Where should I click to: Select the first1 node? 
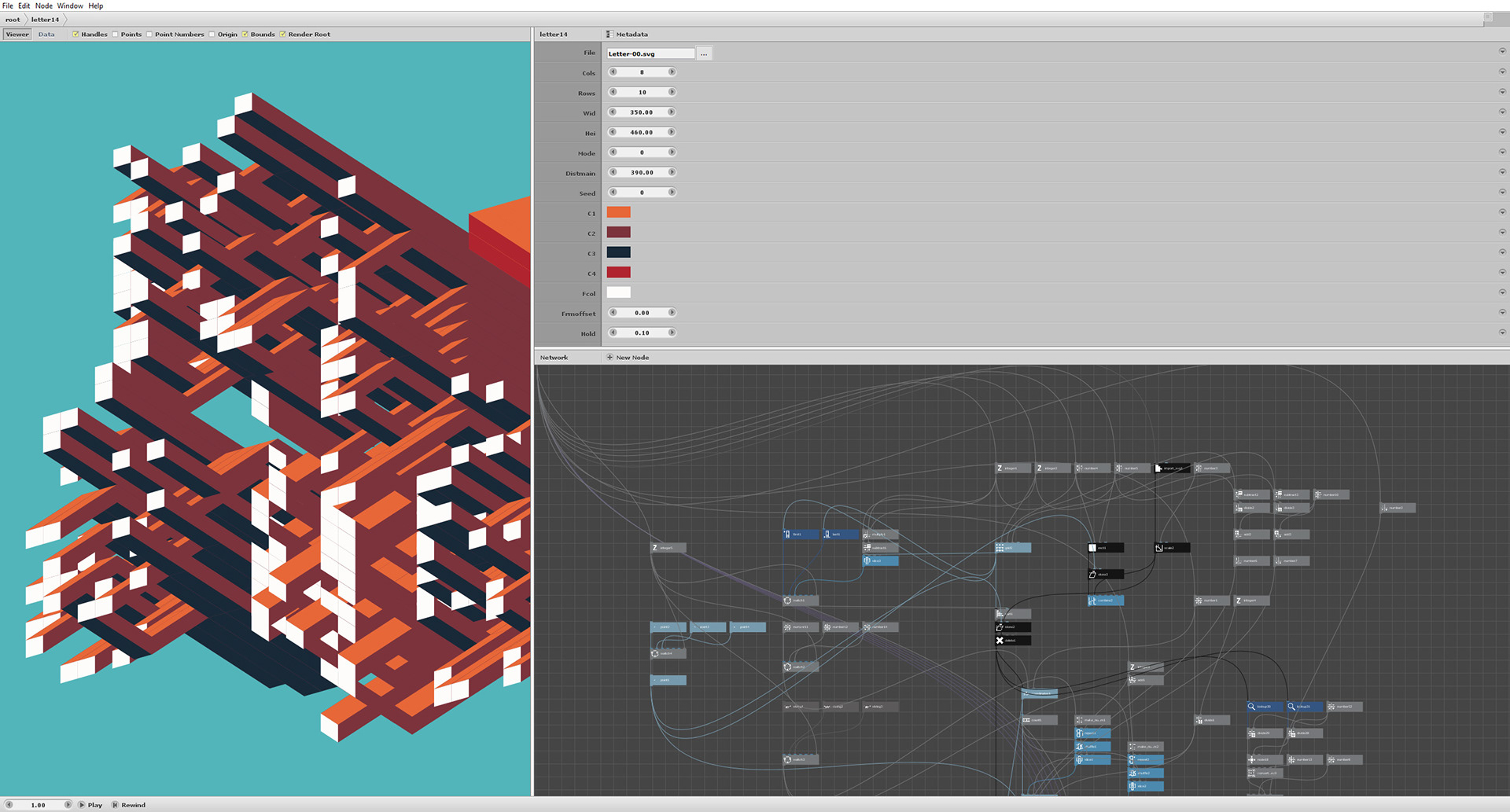[x=801, y=534]
